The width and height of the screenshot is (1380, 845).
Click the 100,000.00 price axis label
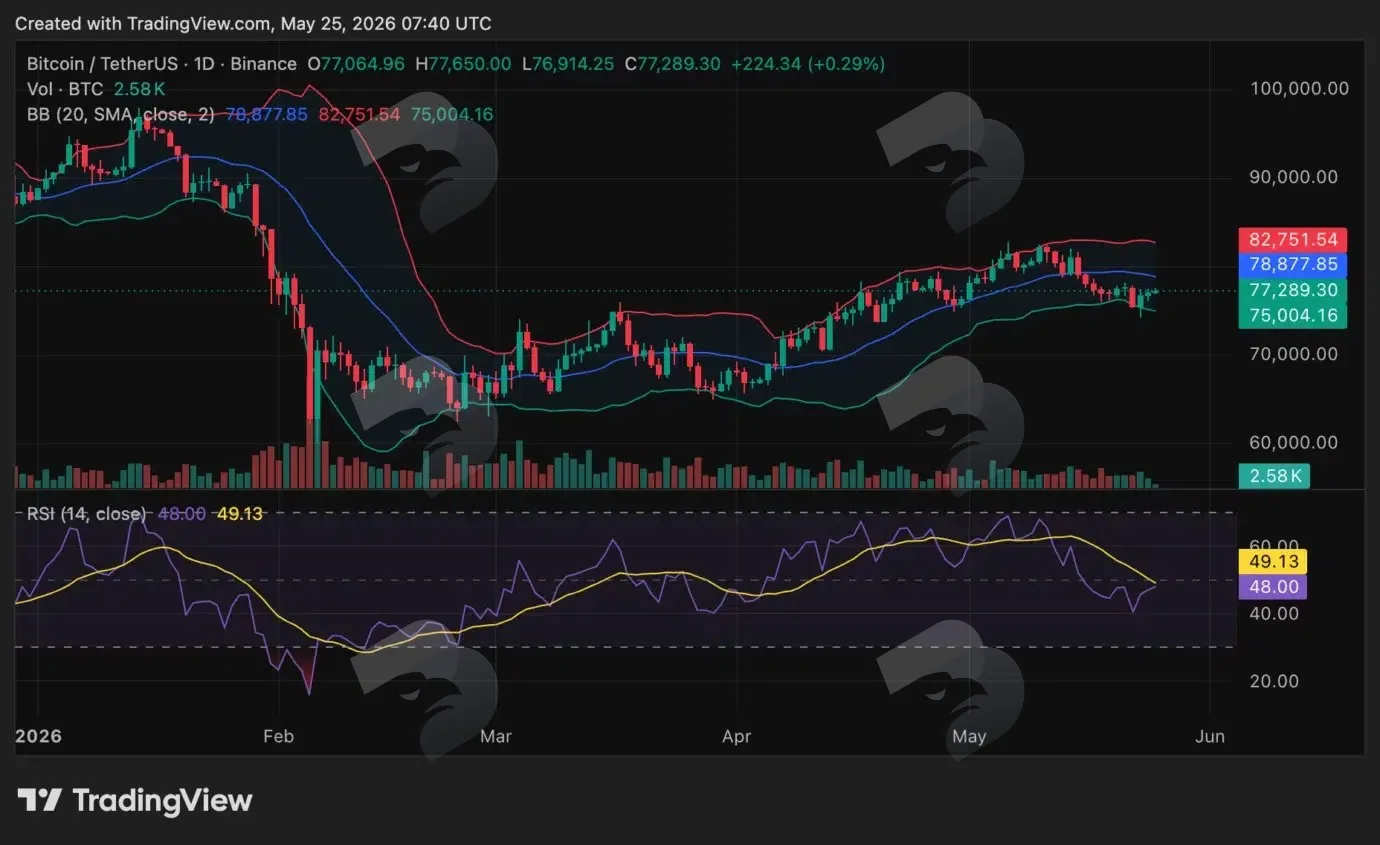1299,89
